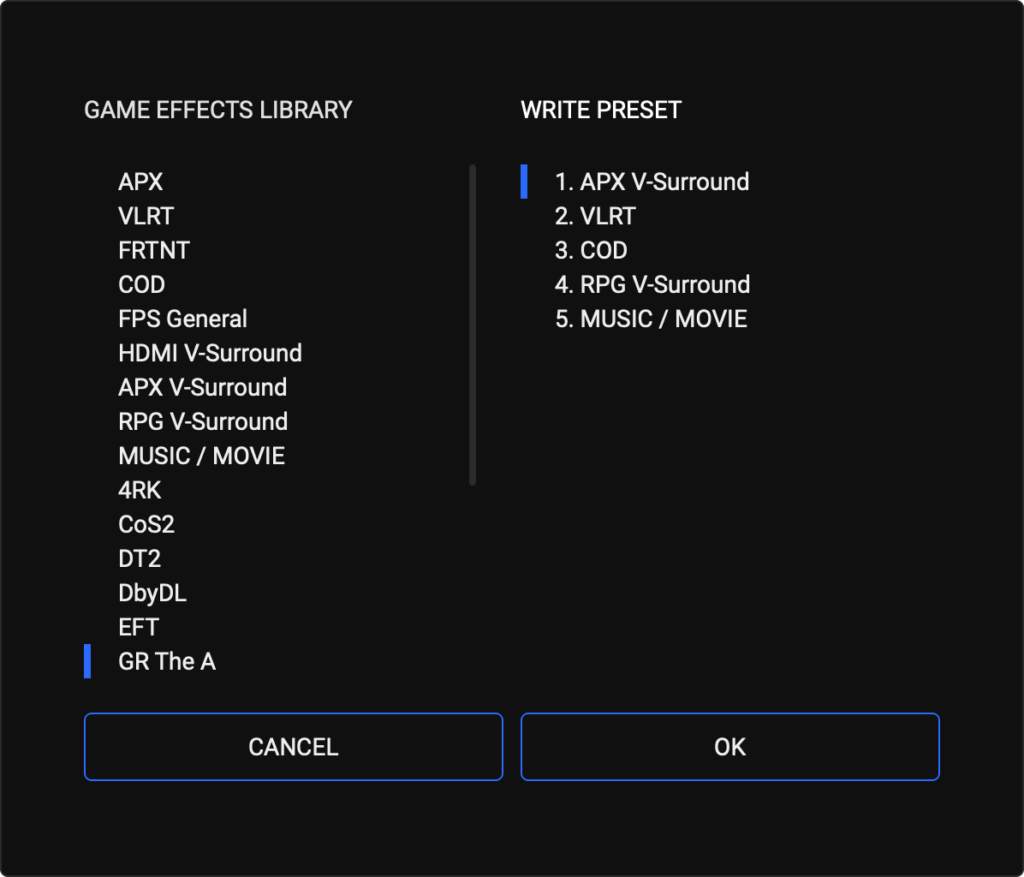Click the library list scrollbar
The height and width of the screenshot is (877, 1024).
tap(472, 325)
